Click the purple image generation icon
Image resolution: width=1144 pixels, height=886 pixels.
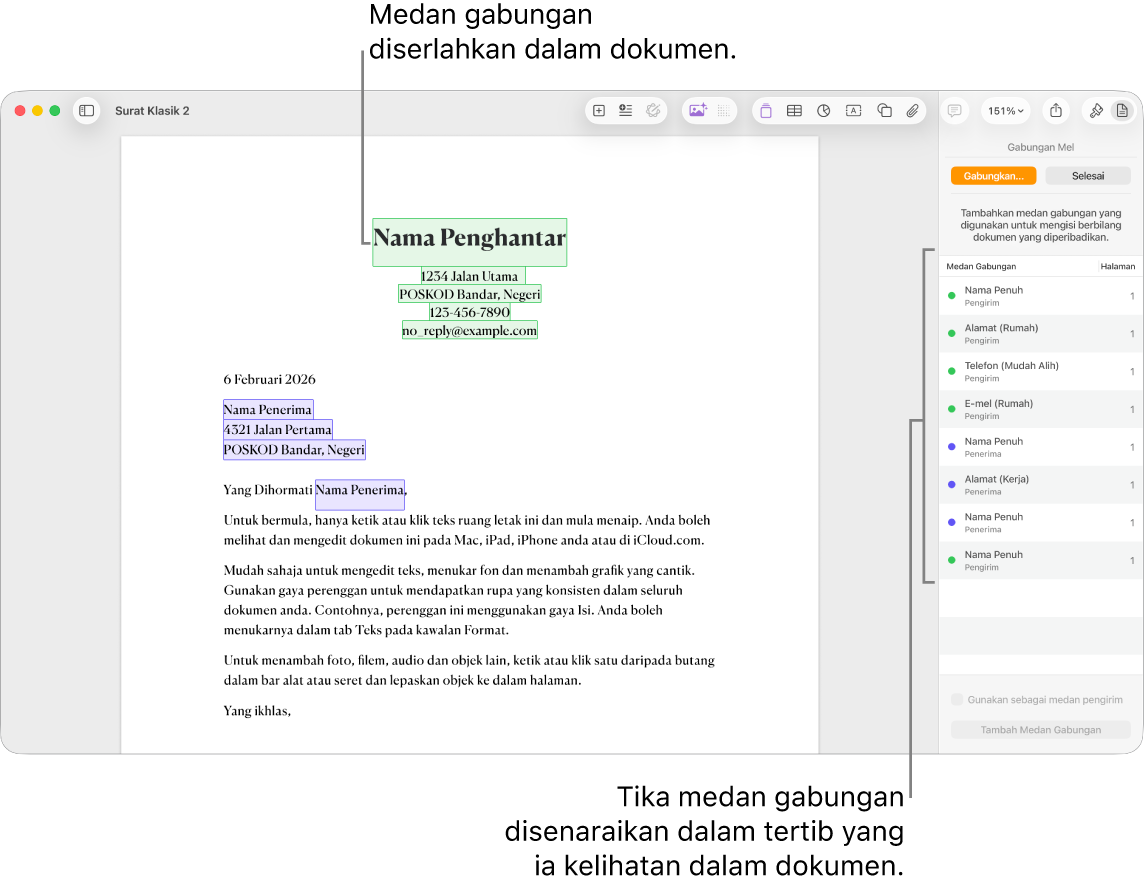point(697,111)
